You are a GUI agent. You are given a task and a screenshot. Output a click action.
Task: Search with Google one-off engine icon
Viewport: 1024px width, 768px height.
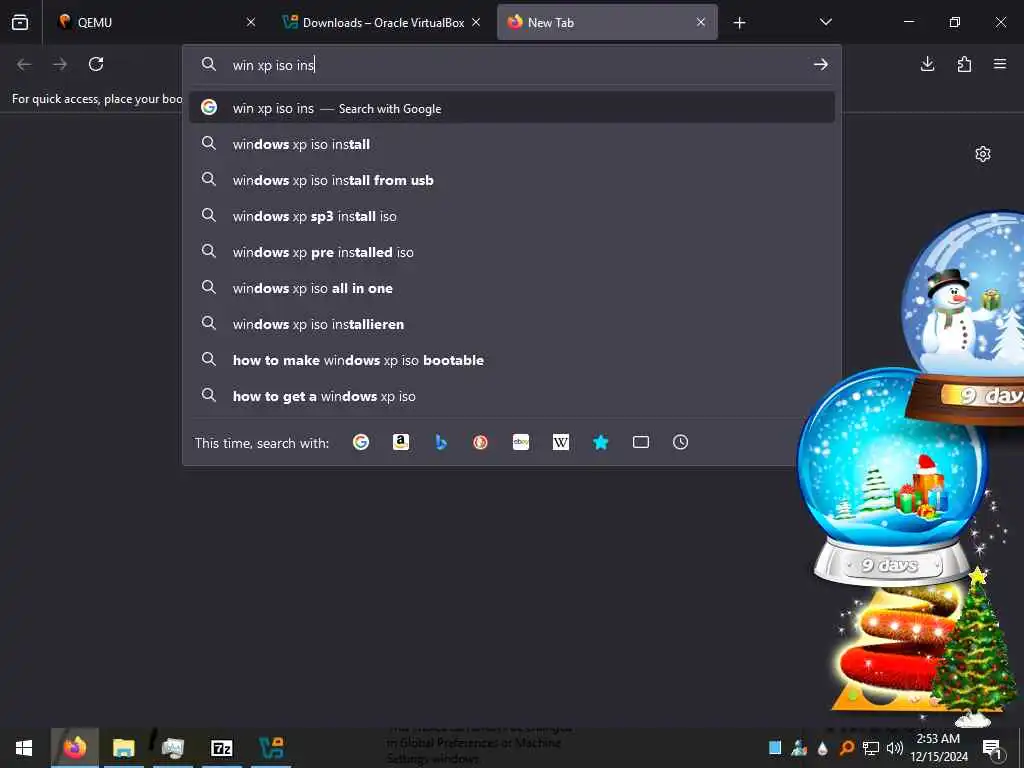(360, 442)
